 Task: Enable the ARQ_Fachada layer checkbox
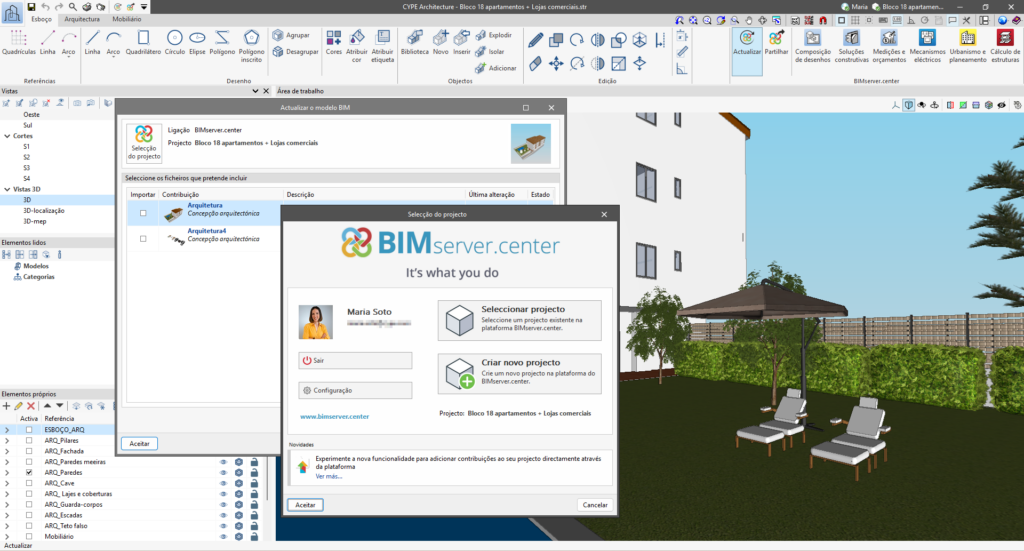click(29, 451)
